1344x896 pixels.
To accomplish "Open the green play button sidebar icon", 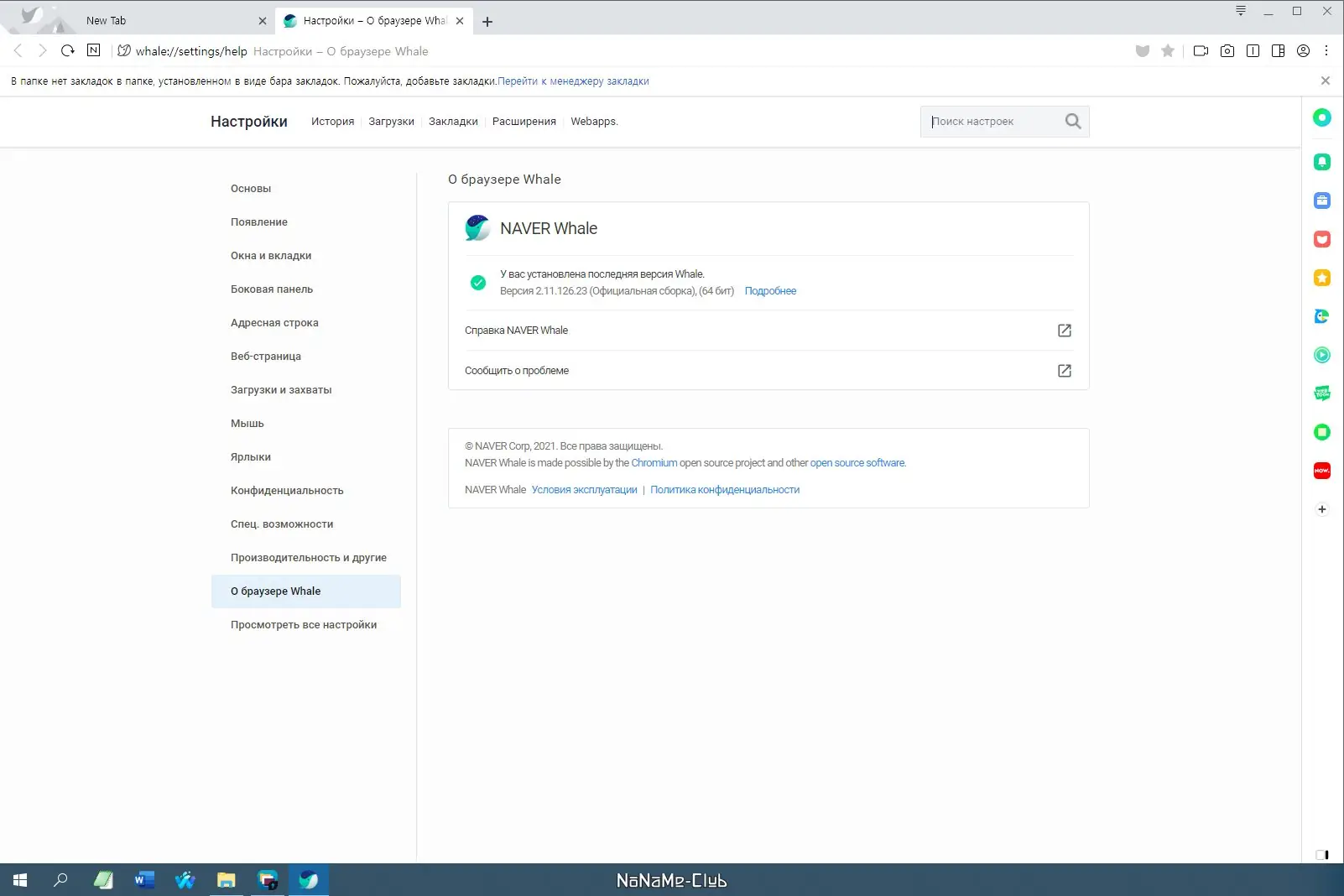I will click(x=1322, y=355).
